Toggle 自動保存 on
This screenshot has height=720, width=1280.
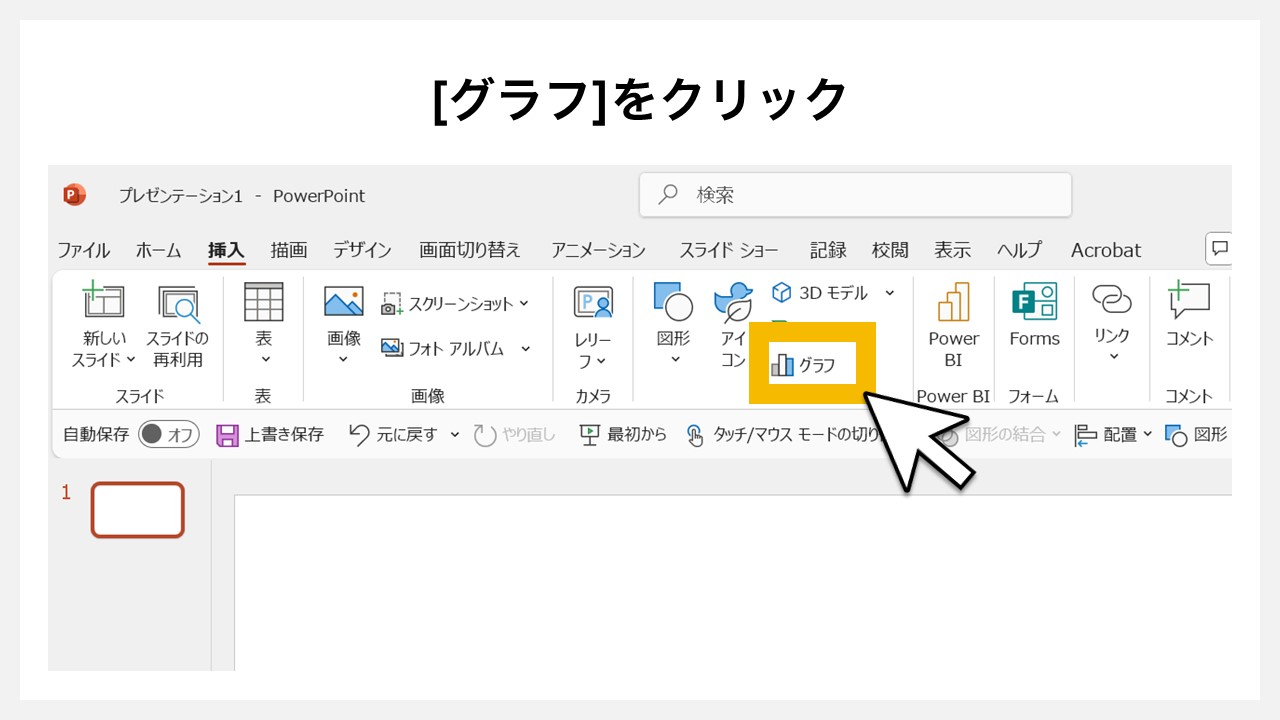point(167,434)
